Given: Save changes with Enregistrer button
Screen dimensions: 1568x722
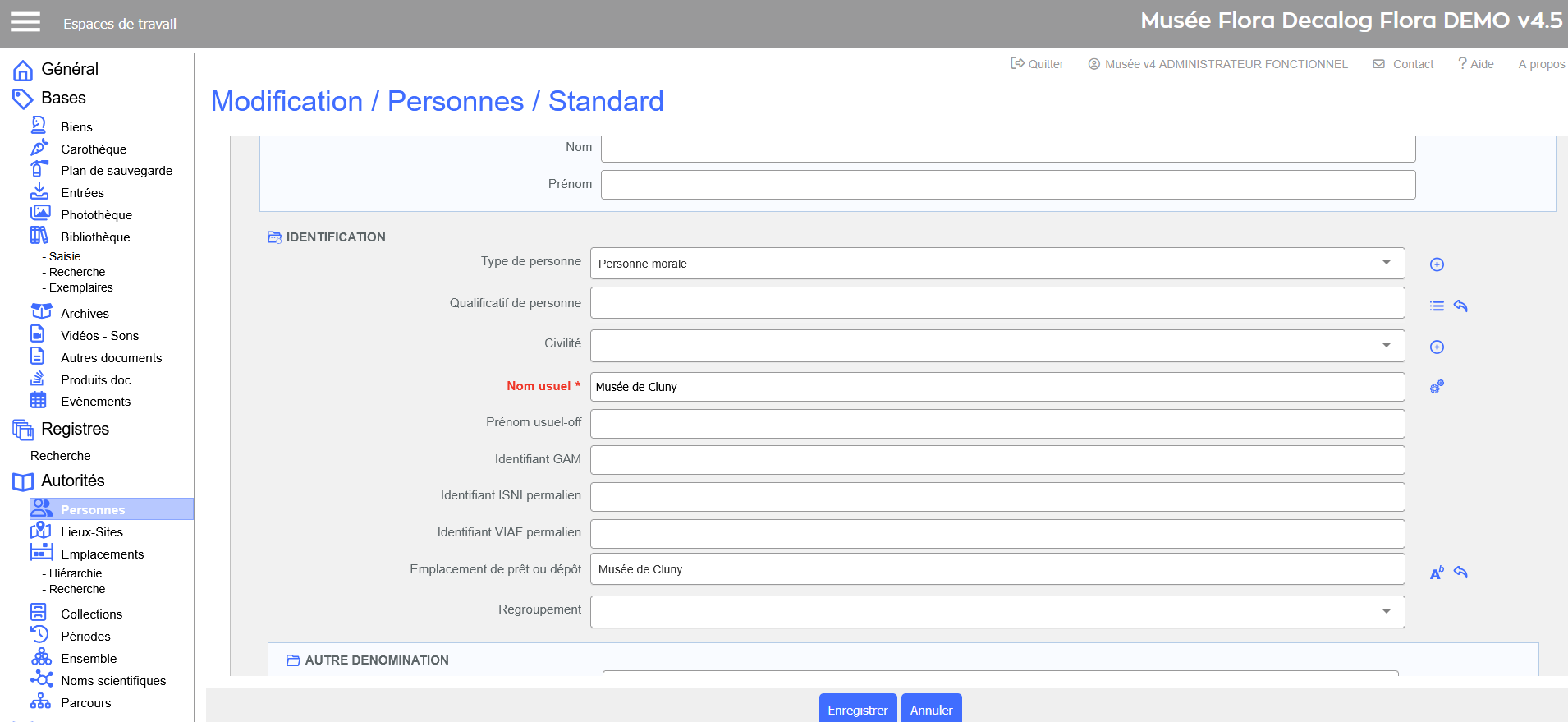Looking at the screenshot, I should coord(857,710).
